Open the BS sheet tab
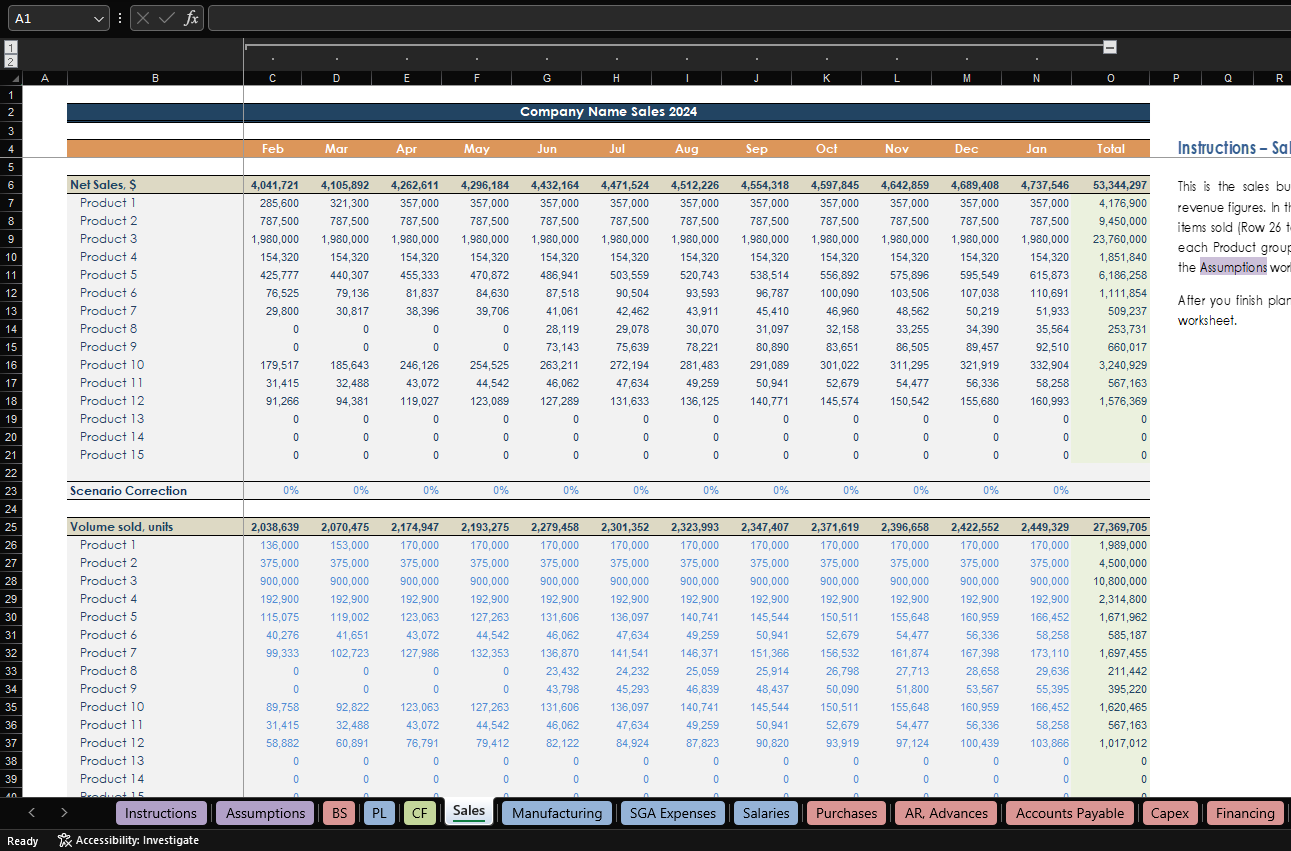The height and width of the screenshot is (851, 1291). pyautogui.click(x=339, y=813)
